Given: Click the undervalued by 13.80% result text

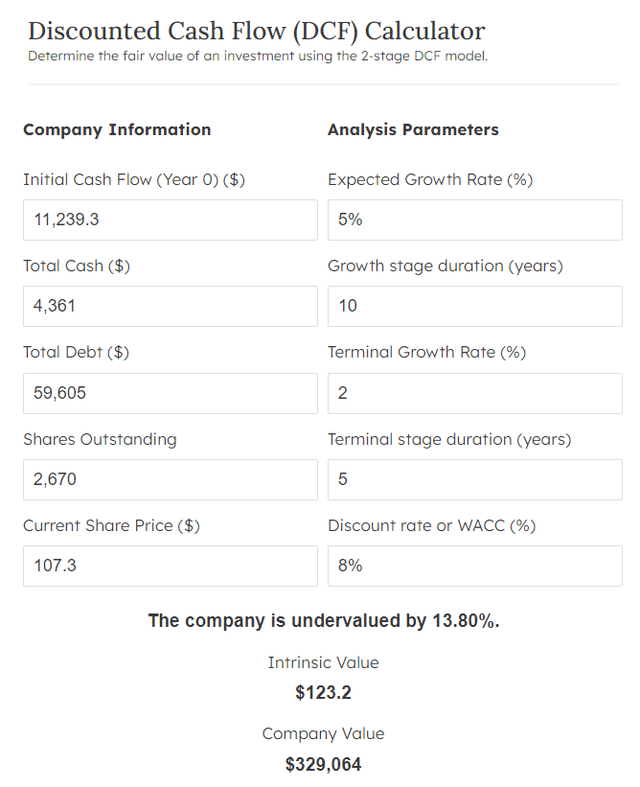Looking at the screenshot, I should (323, 621).
